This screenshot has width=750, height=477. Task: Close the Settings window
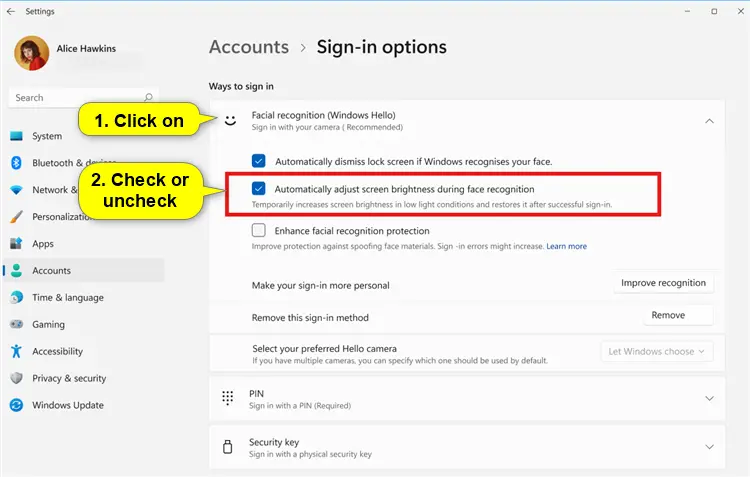(740, 11)
